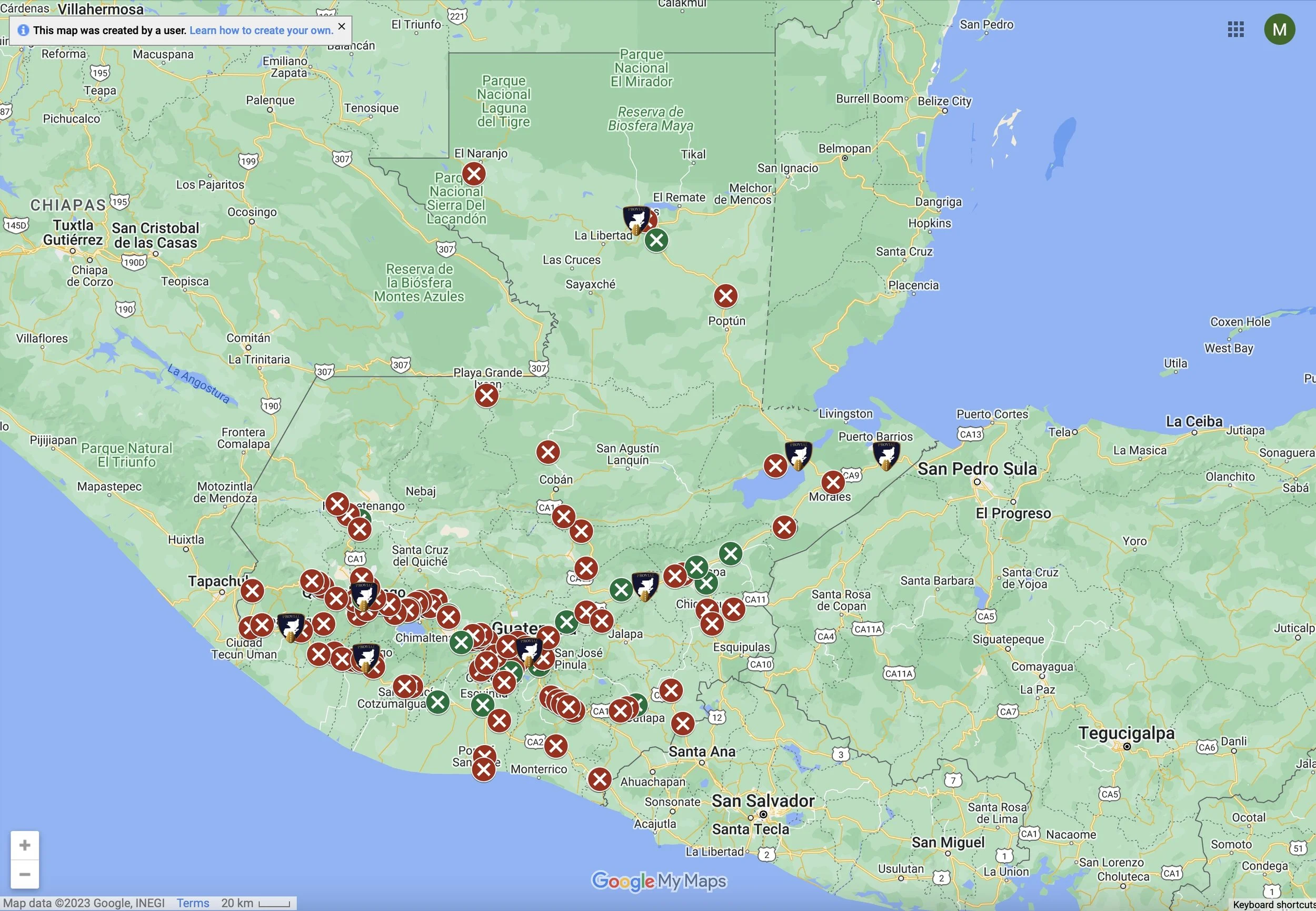Open the Terms link
The width and height of the screenshot is (1316, 911).
tap(192, 903)
